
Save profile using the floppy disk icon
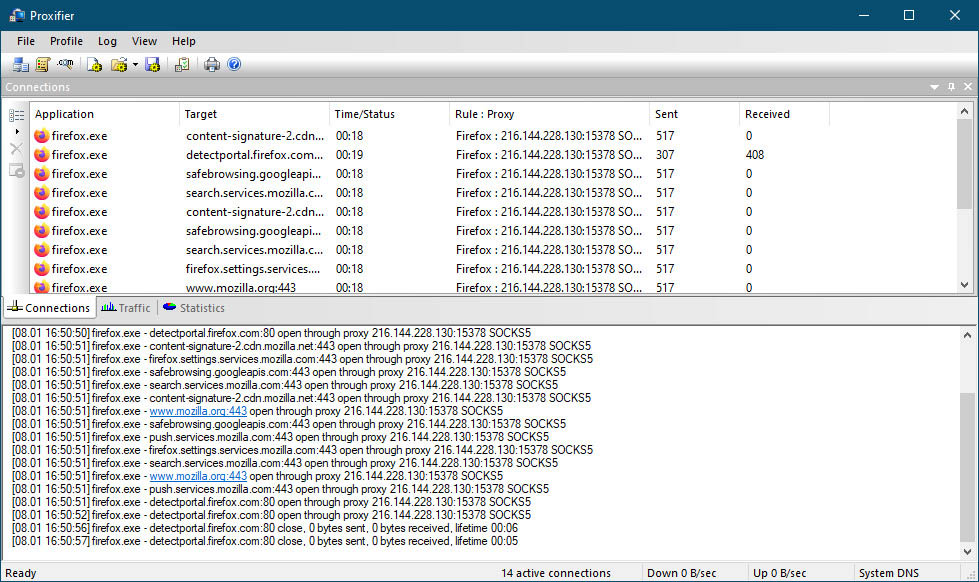pyautogui.click(x=152, y=64)
